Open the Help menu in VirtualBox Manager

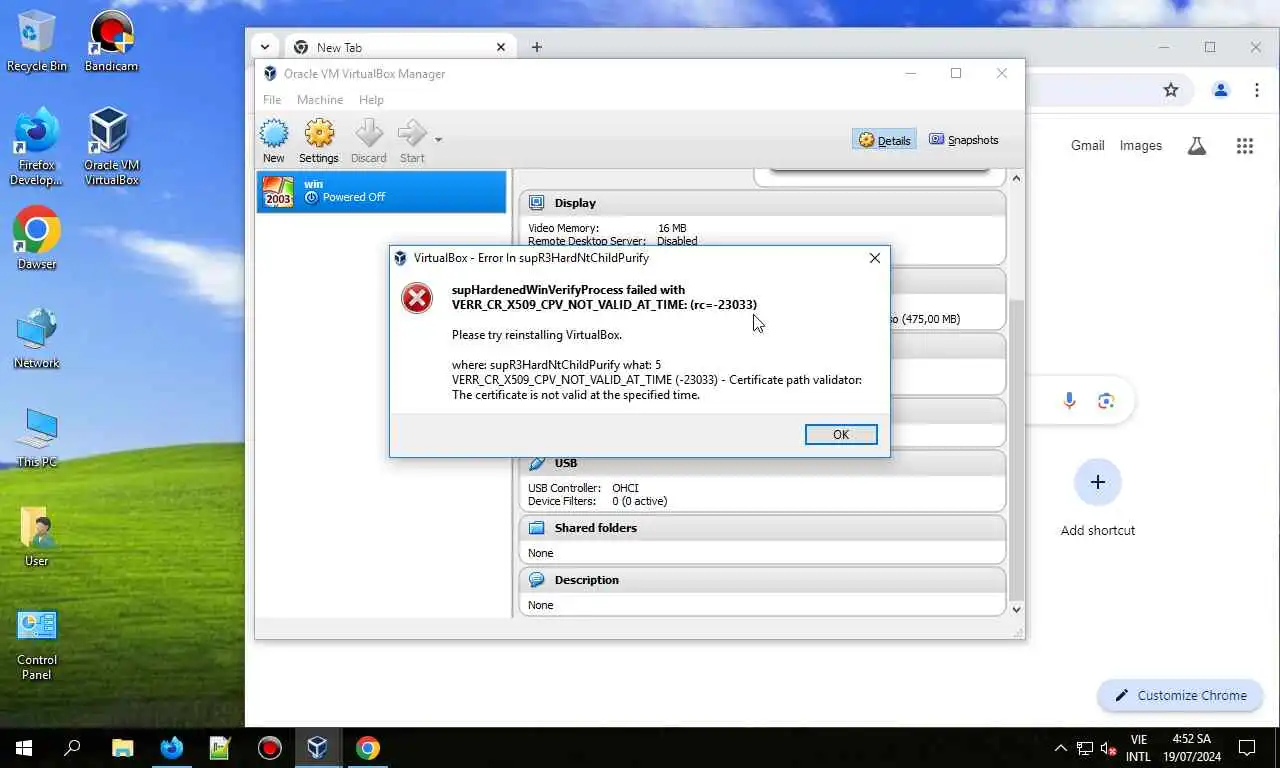[x=371, y=100]
